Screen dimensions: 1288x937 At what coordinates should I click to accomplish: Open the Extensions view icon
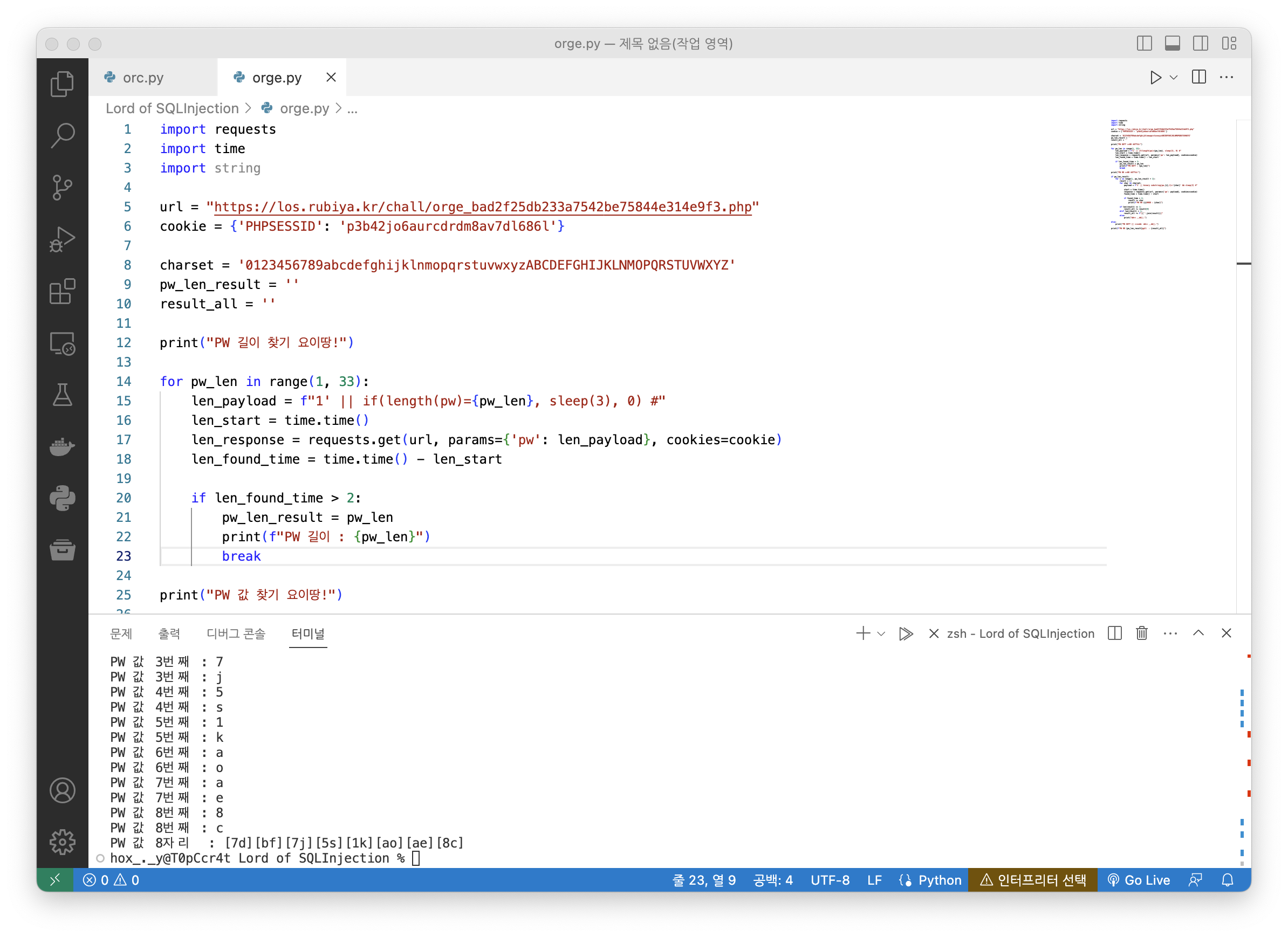pos(62,291)
